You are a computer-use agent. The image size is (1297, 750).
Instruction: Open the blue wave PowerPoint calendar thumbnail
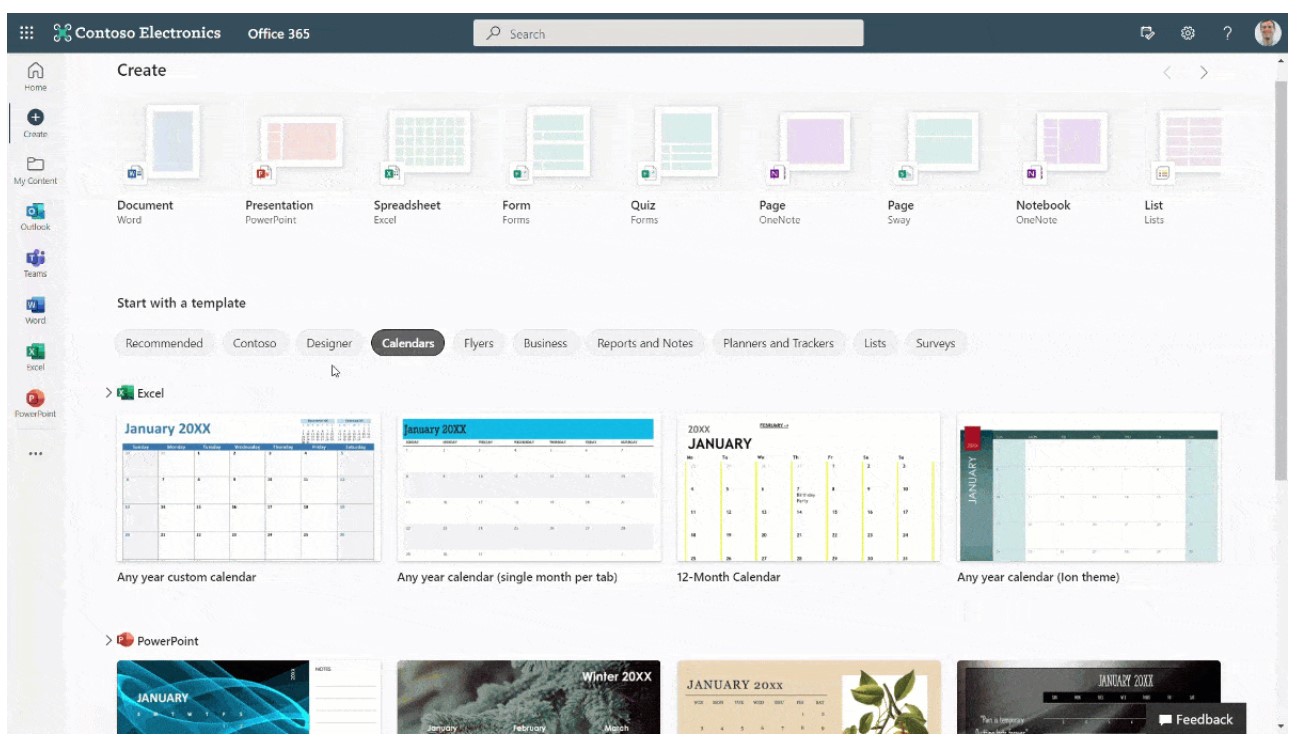pyautogui.click(x=249, y=697)
